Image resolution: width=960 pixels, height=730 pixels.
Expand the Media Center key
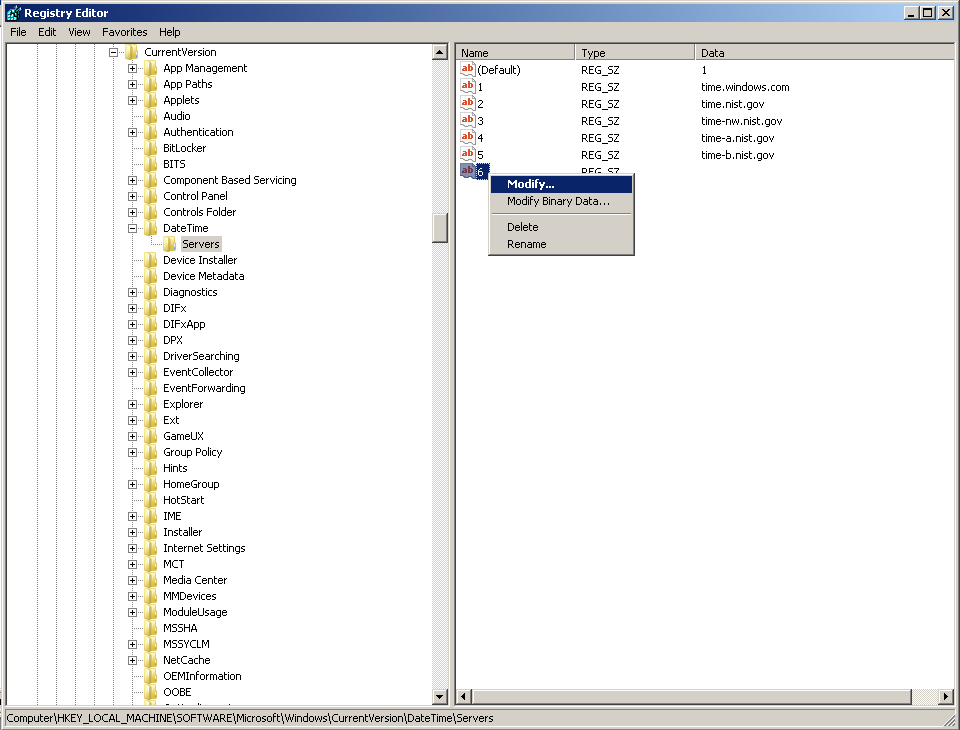132,580
